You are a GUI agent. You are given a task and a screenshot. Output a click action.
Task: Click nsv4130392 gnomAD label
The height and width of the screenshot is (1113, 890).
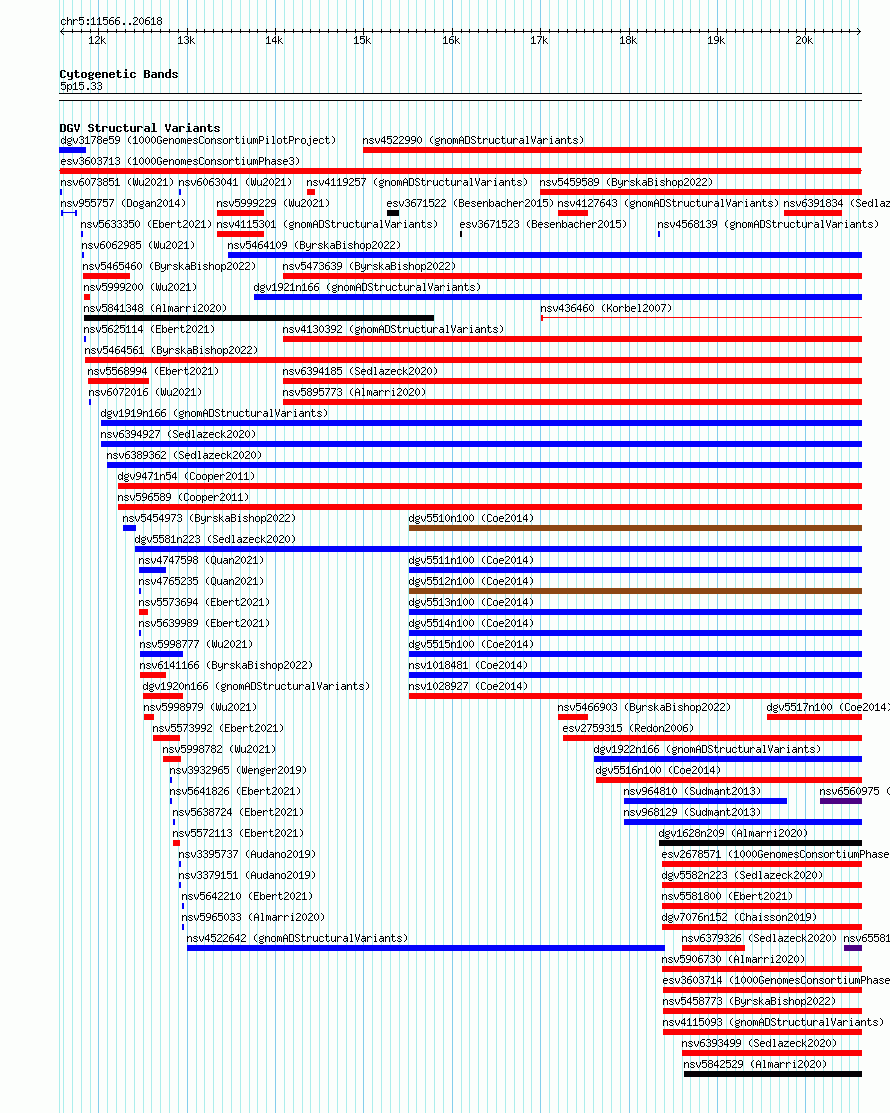click(393, 329)
